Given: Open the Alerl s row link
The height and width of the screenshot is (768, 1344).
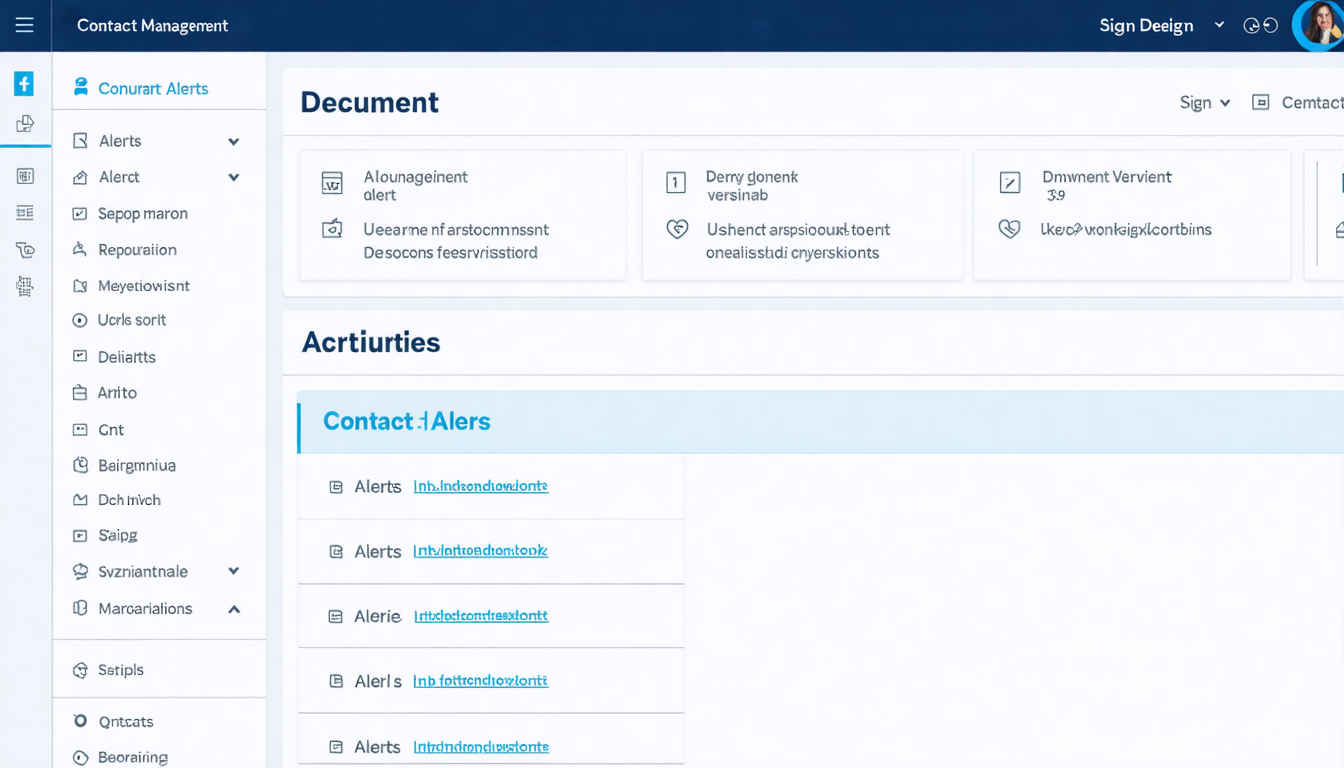Looking at the screenshot, I should [x=480, y=680].
